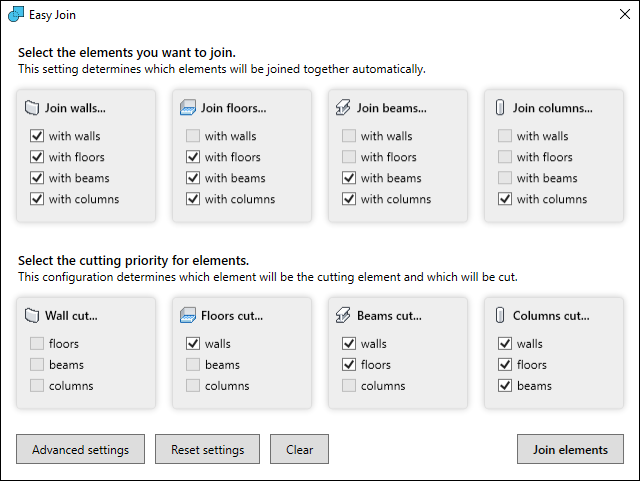Image resolution: width=640 pixels, height=481 pixels.
Task: Uncheck 'with floors' under Join walls
Action: 37,157
